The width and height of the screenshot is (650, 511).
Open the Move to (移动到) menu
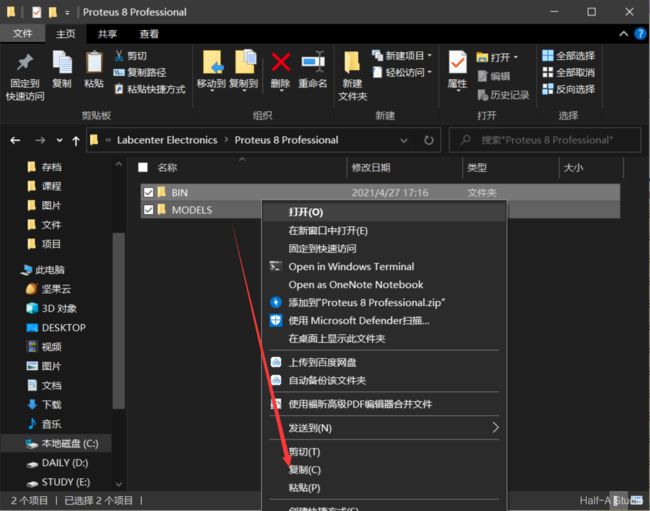211,70
